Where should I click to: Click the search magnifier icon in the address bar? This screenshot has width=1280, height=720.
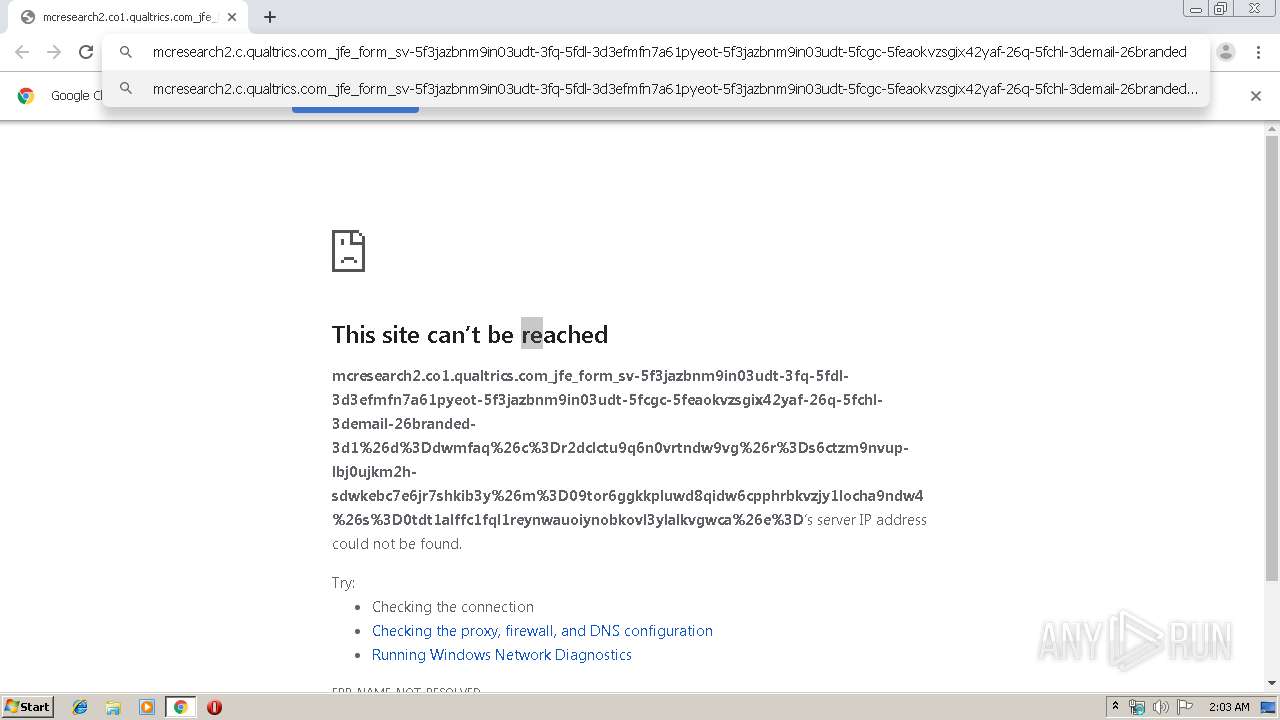click(x=126, y=52)
